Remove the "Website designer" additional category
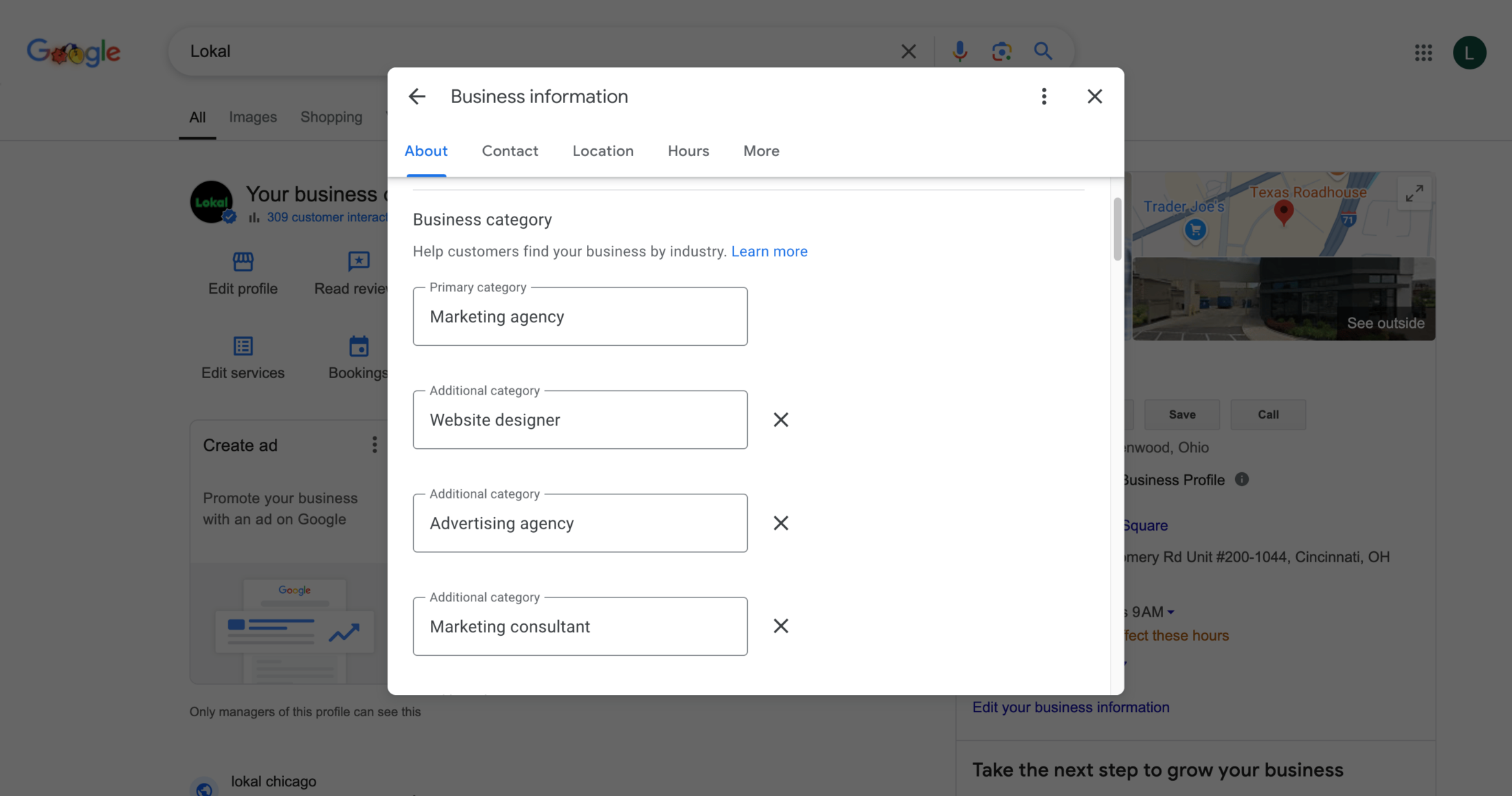Viewport: 1512px width, 796px height. pyautogui.click(x=781, y=419)
